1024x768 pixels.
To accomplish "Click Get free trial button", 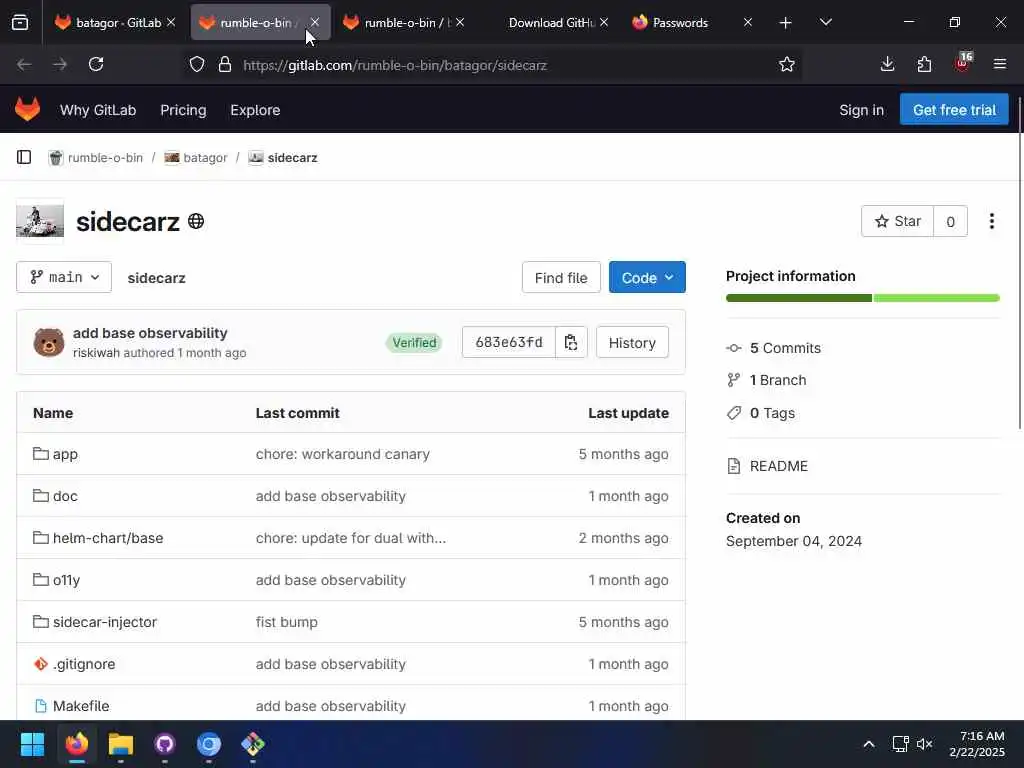I will click(954, 109).
